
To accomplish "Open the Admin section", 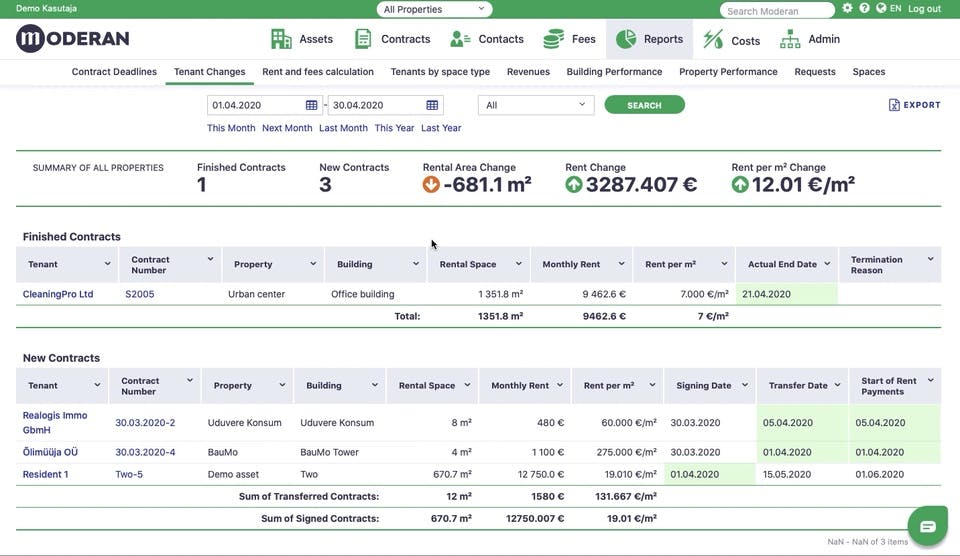I will point(809,39).
